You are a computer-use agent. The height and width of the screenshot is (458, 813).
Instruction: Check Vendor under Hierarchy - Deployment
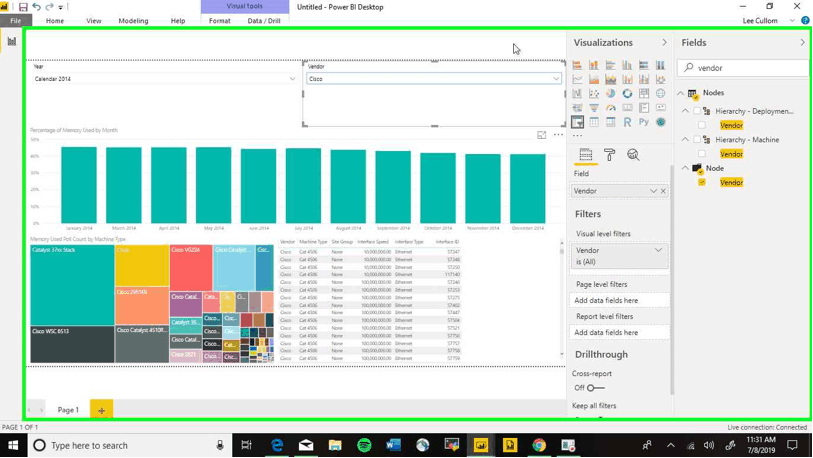pyautogui.click(x=702, y=125)
